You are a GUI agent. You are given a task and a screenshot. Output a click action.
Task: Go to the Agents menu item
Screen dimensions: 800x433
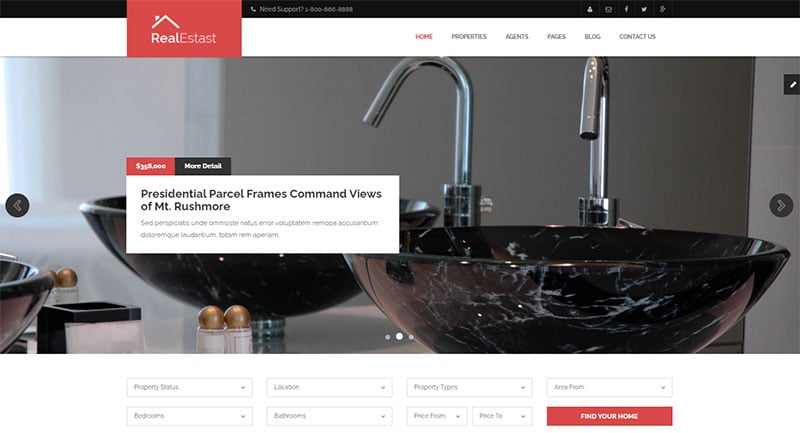click(517, 37)
